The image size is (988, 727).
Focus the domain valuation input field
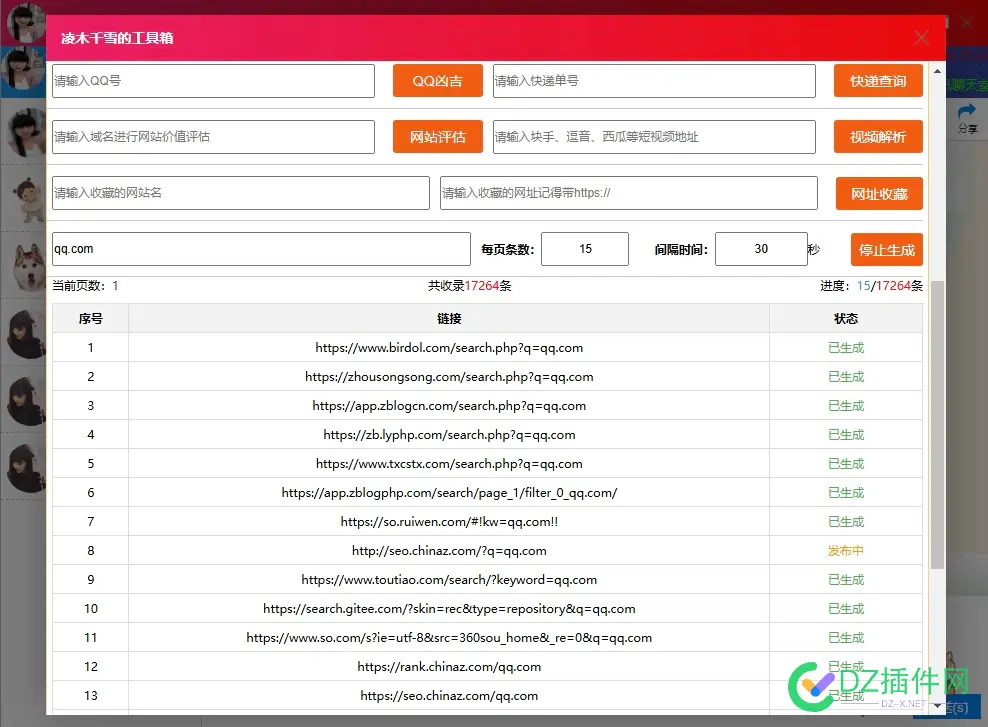(x=214, y=137)
